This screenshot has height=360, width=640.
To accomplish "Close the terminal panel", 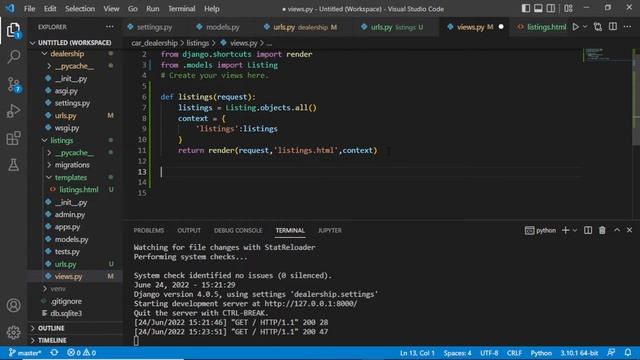I will 629,230.
